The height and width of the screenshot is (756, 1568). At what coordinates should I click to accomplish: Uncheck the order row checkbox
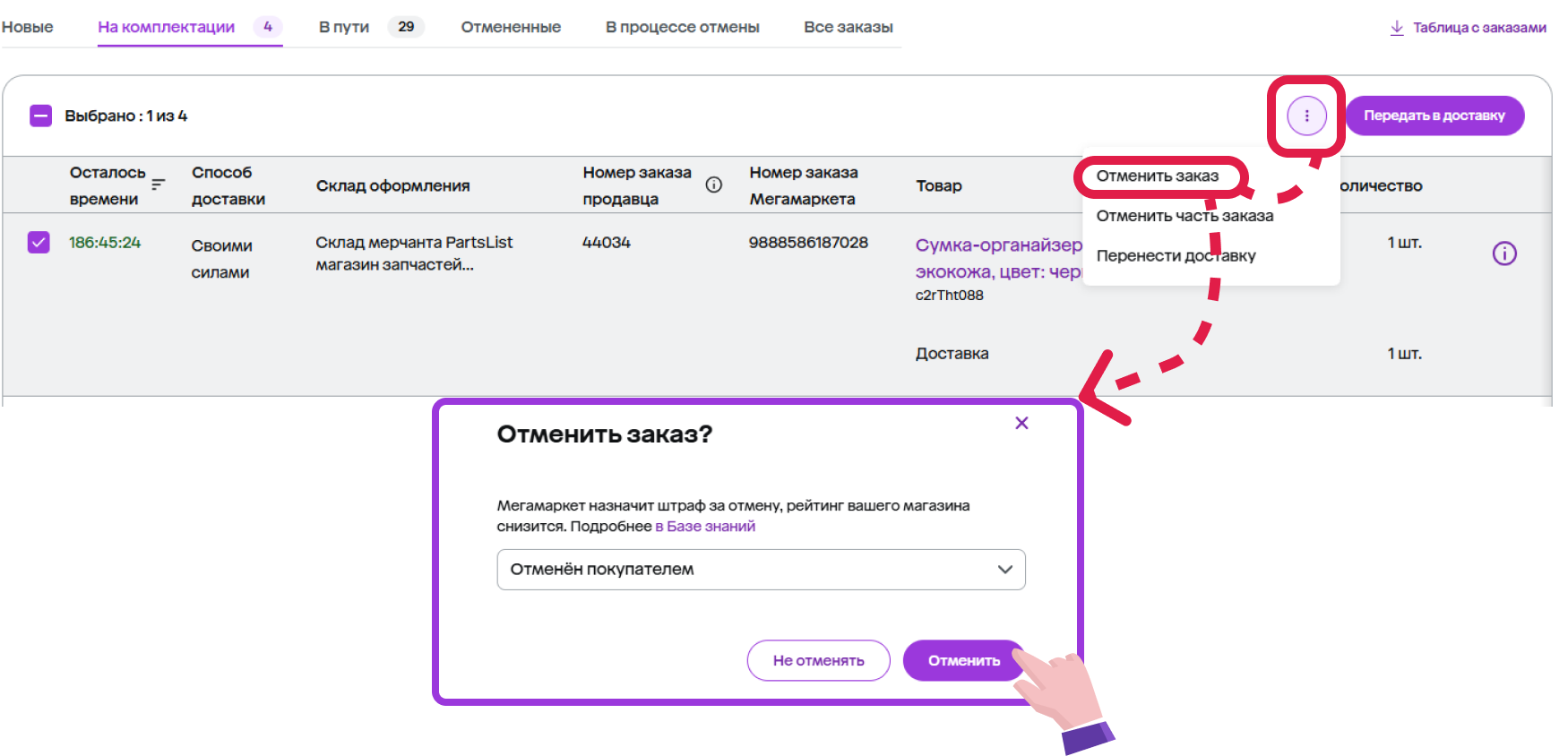click(x=39, y=243)
